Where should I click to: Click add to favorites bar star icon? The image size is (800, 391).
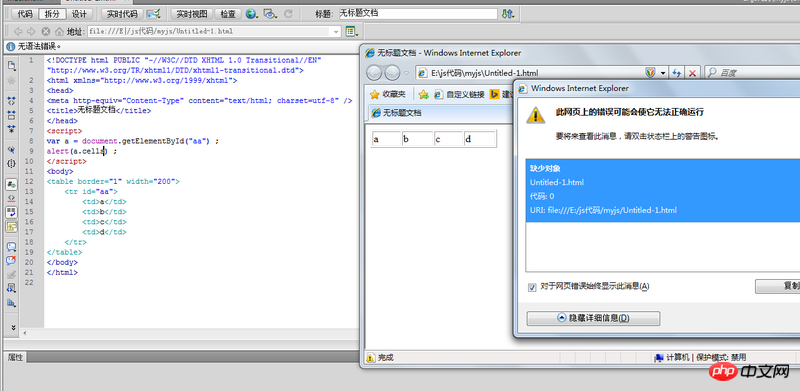[424, 94]
